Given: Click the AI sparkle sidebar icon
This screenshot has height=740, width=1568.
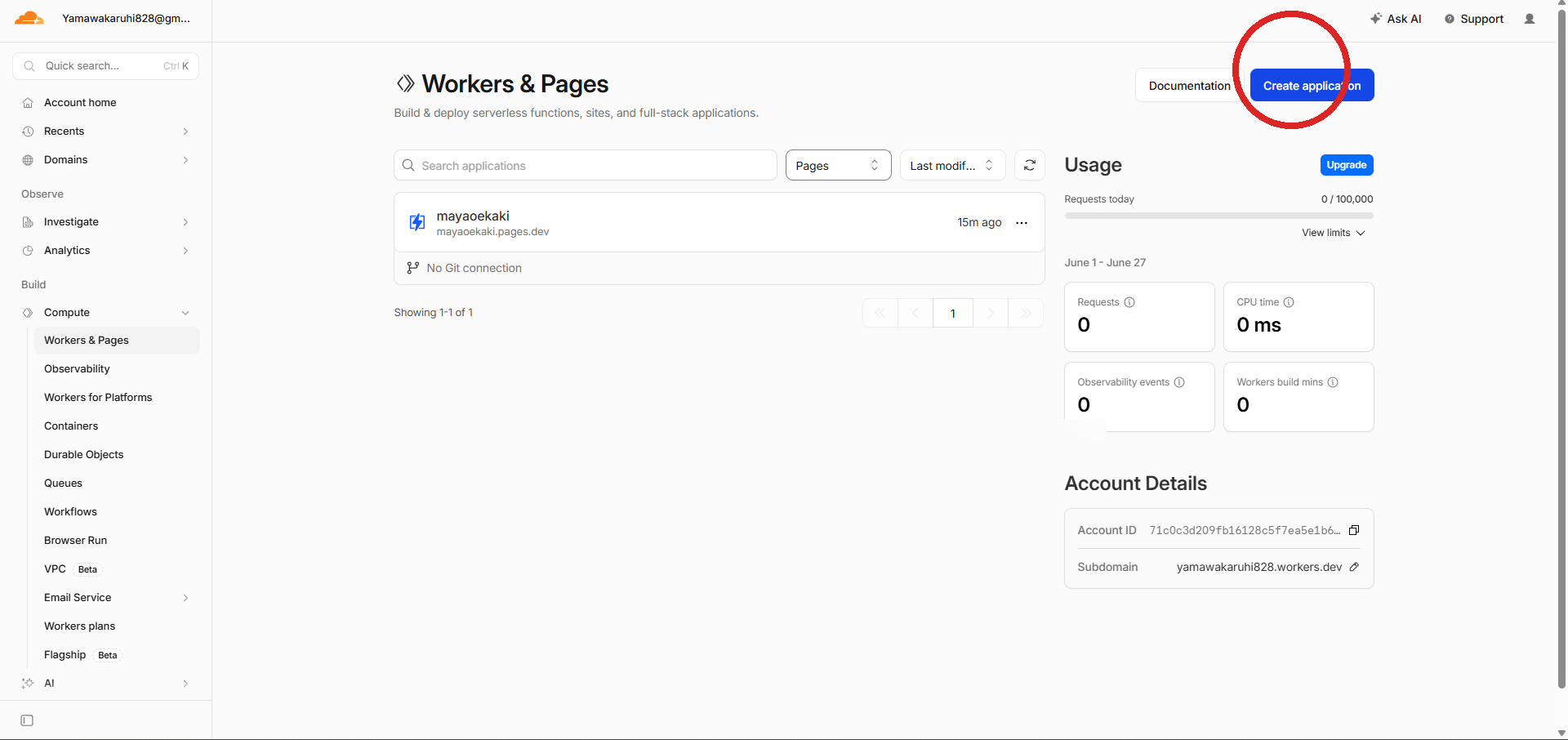Looking at the screenshot, I should [x=28, y=684].
